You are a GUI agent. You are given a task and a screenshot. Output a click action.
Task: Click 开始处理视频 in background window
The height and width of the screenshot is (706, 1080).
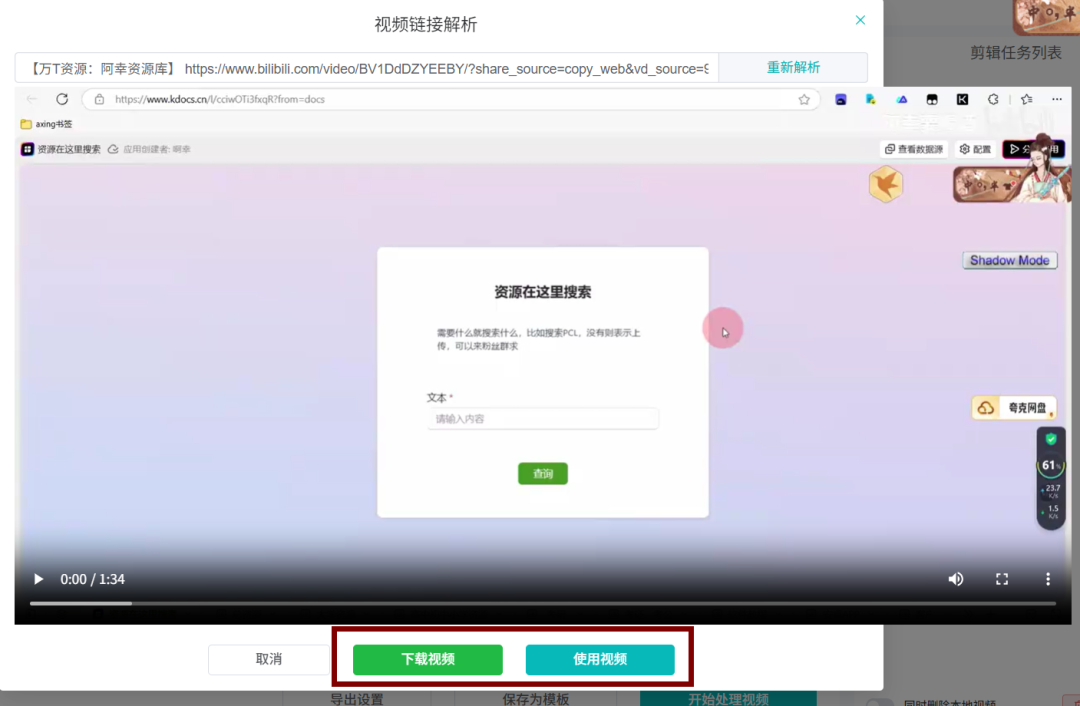point(728,698)
